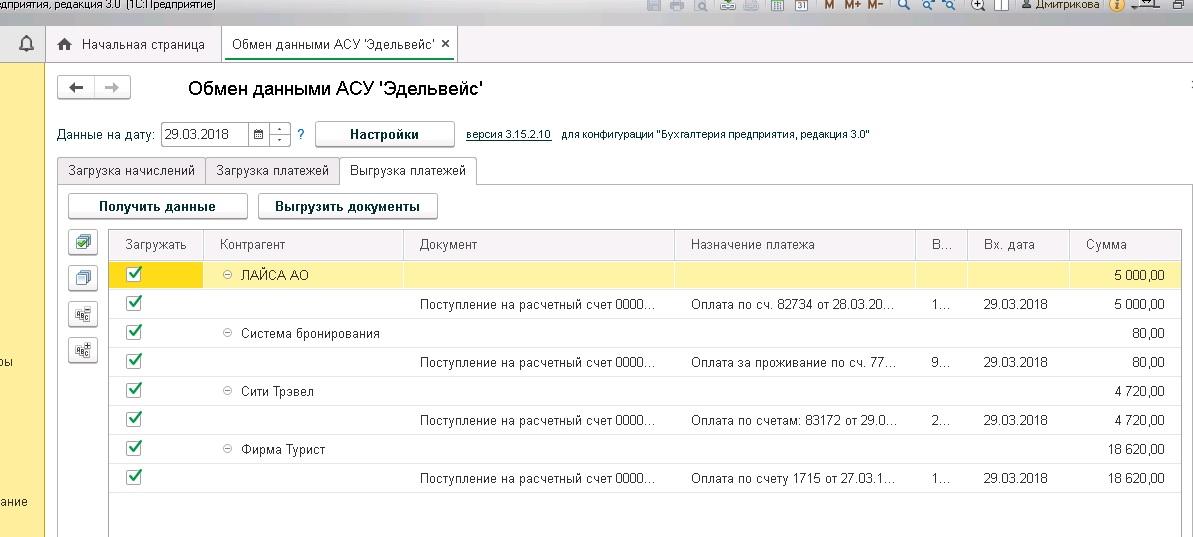Open the date picker calendar icon
Viewport: 1193px width, 537px height.
(x=258, y=134)
